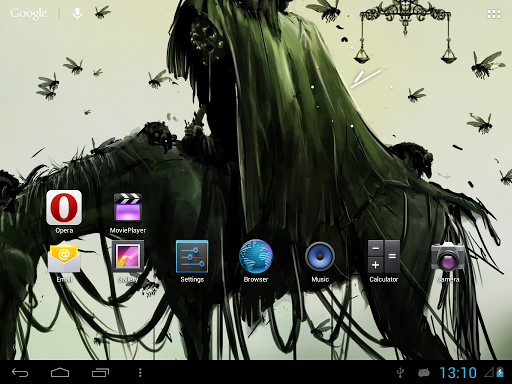This screenshot has width=512, height=384.
Task: Tap the battery charging indicator
Action: (500, 372)
